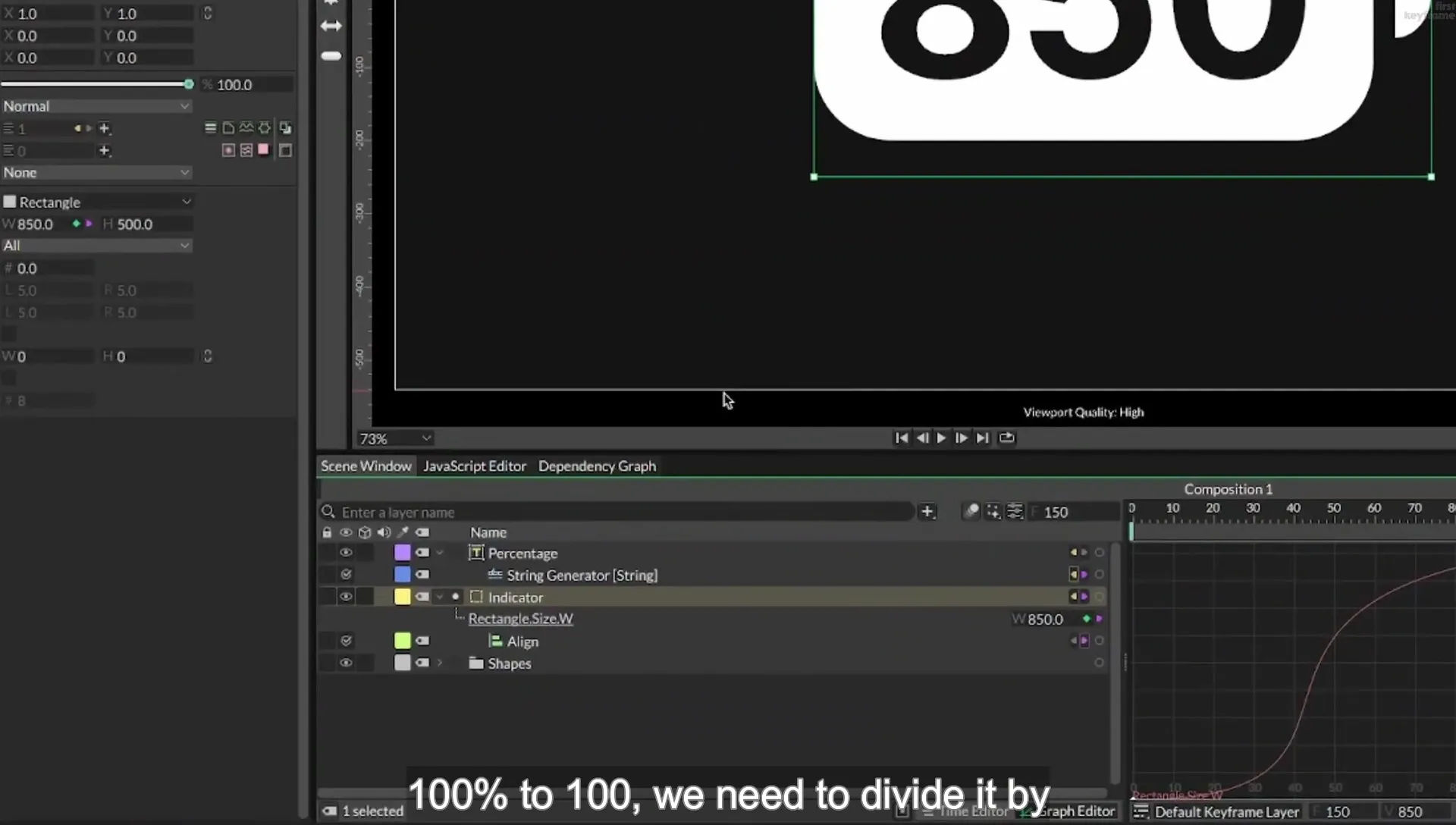The image size is (1456, 825).
Task: Open the Dependency Graph tab
Action: pos(597,466)
